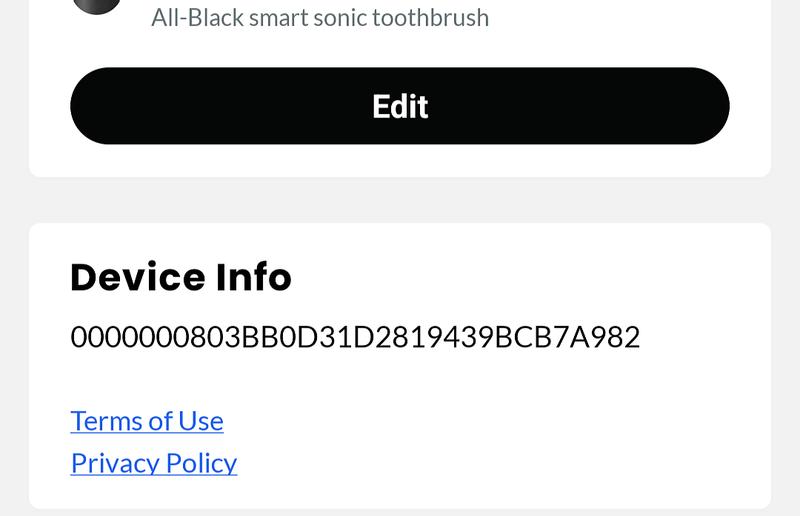
Task: Click the word Edit on the button
Action: click(400, 106)
